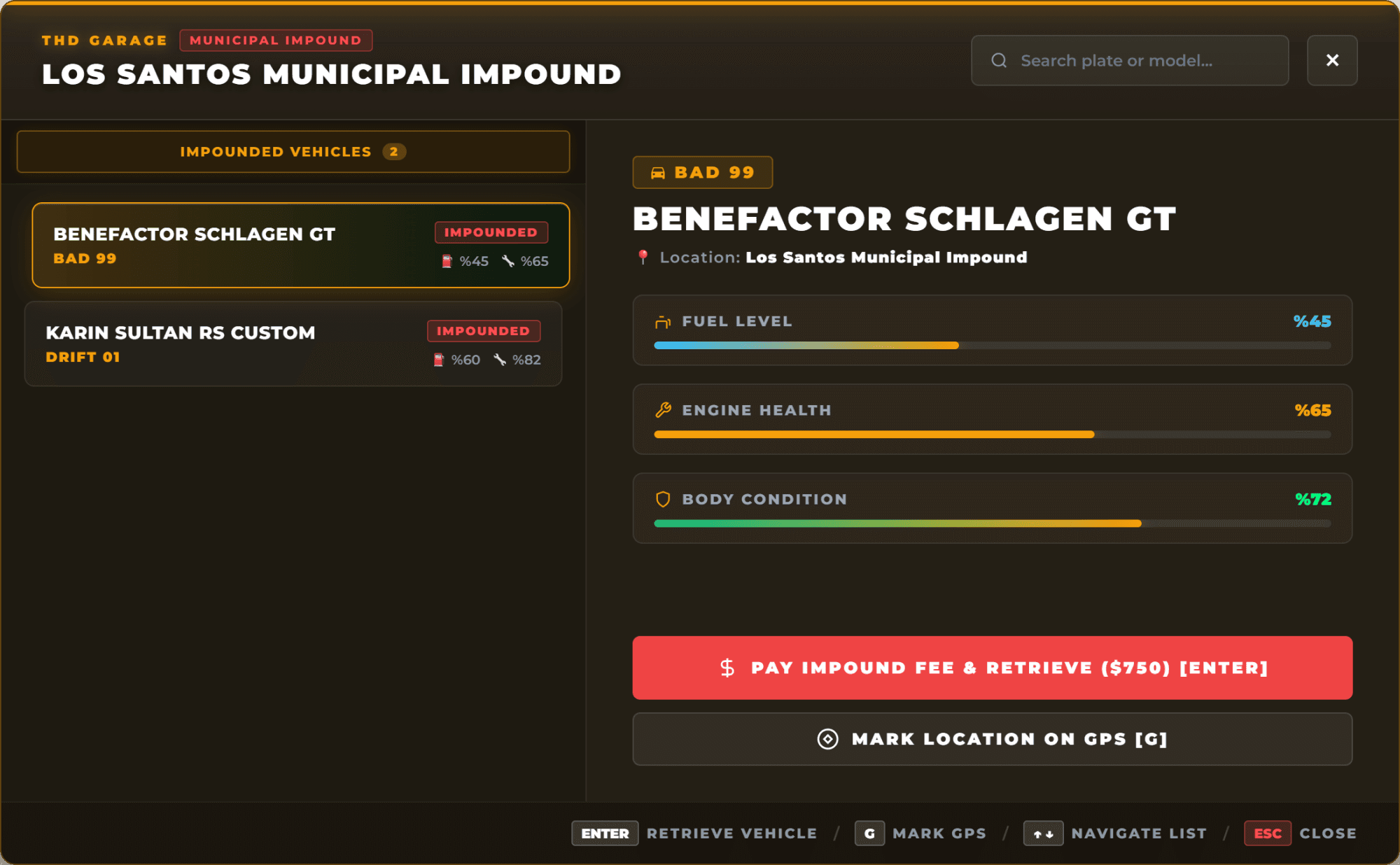Viewport: 1400px width, 865px height.
Task: Click the %45 fuel value in details
Action: coord(1312,321)
